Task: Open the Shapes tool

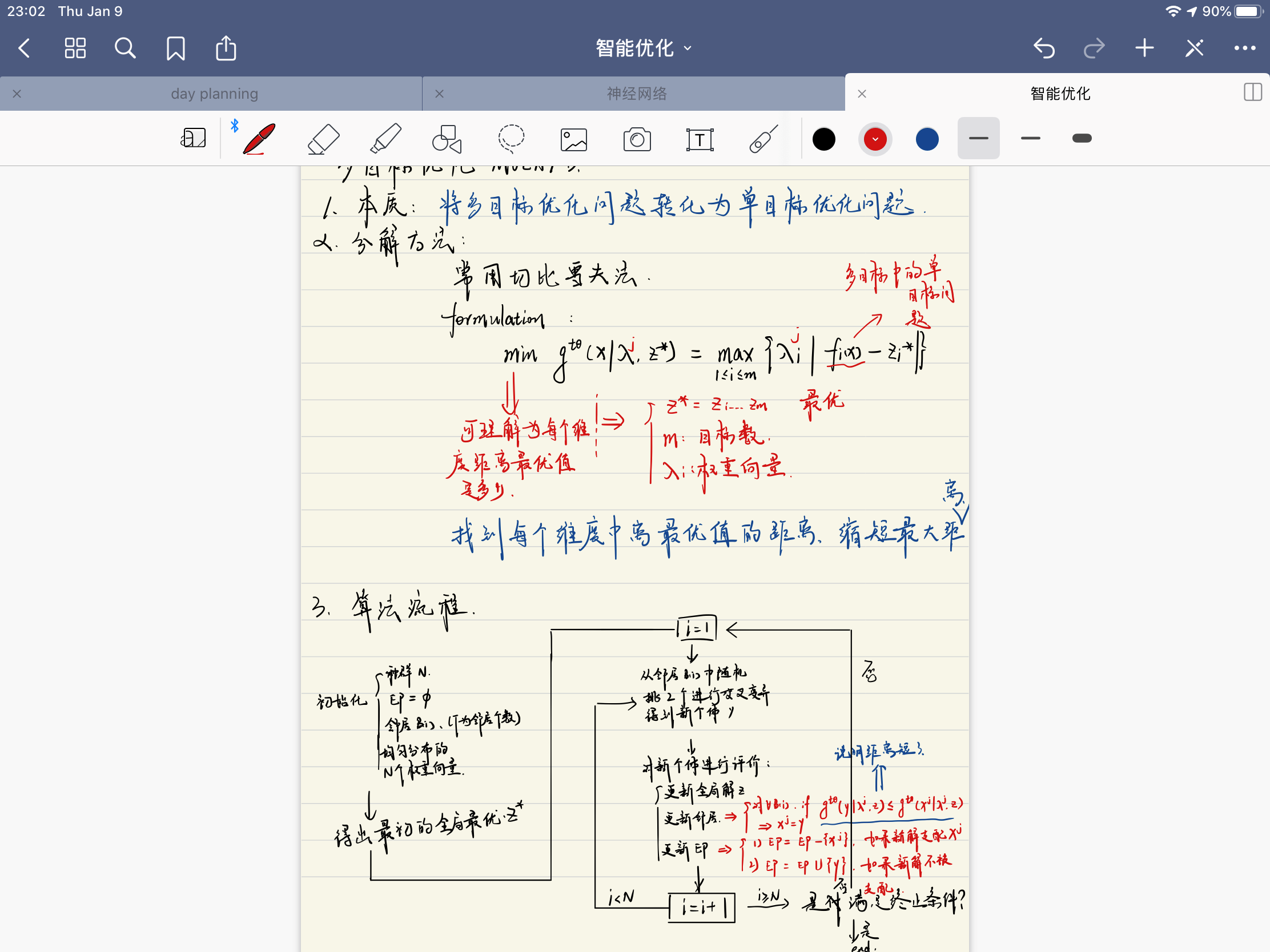Action: (446, 138)
